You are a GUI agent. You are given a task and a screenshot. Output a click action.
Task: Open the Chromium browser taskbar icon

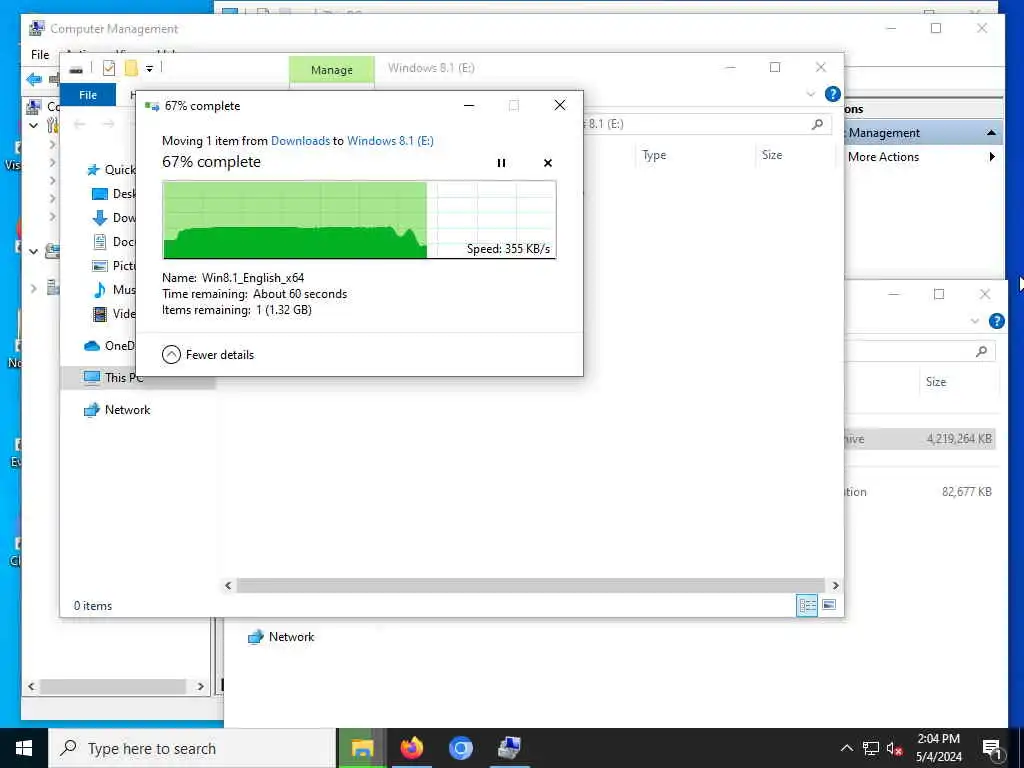[460, 748]
